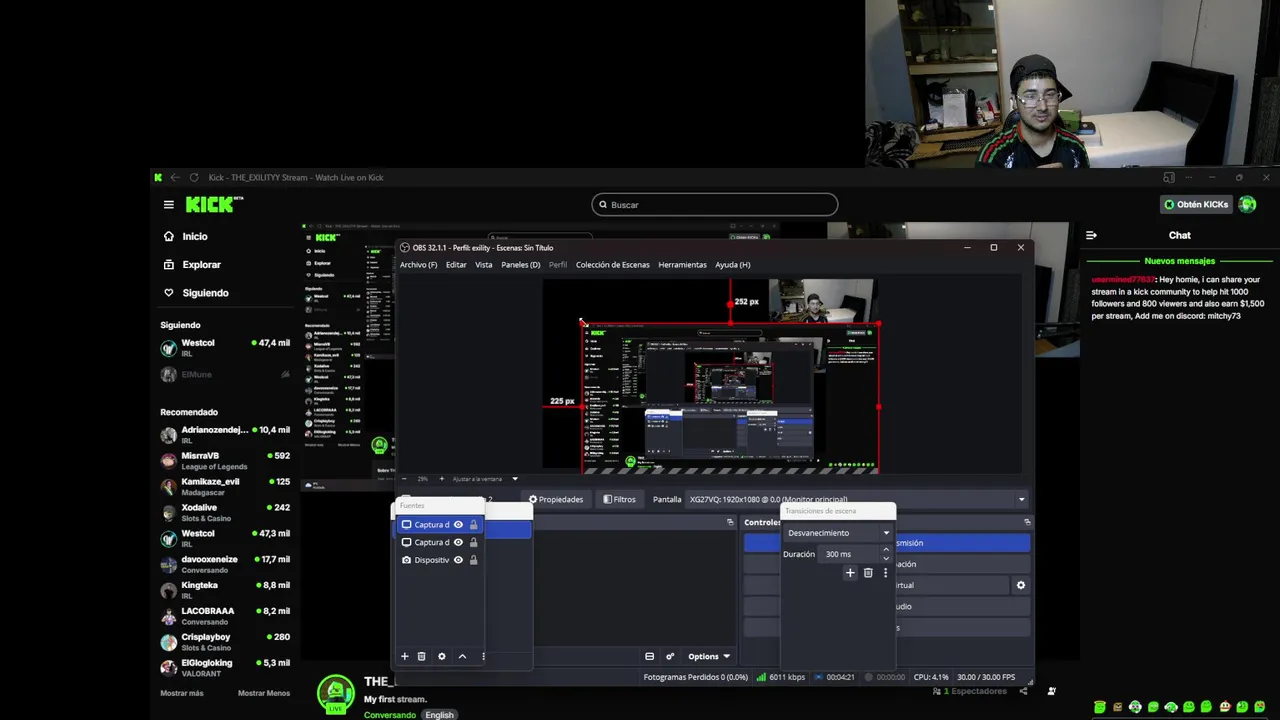Pop out the Controles dock
Viewport: 1280px width, 720px height.
(1027, 522)
